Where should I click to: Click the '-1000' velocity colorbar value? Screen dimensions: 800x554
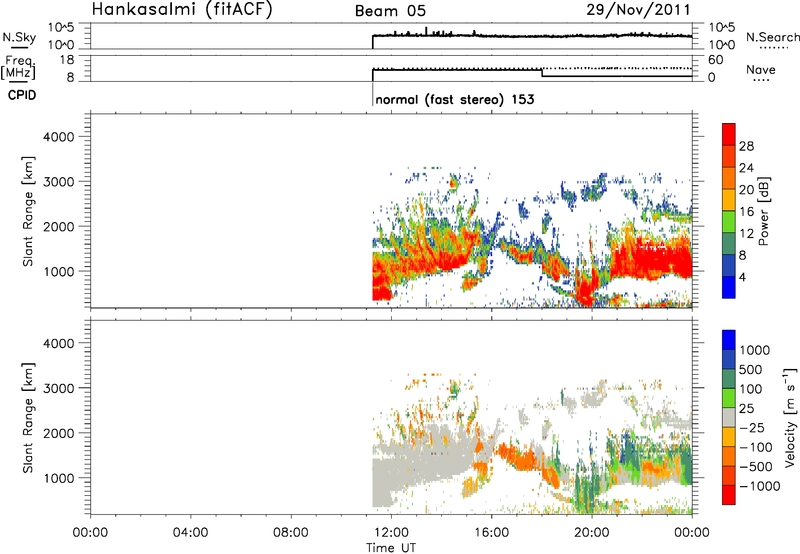tap(760, 486)
